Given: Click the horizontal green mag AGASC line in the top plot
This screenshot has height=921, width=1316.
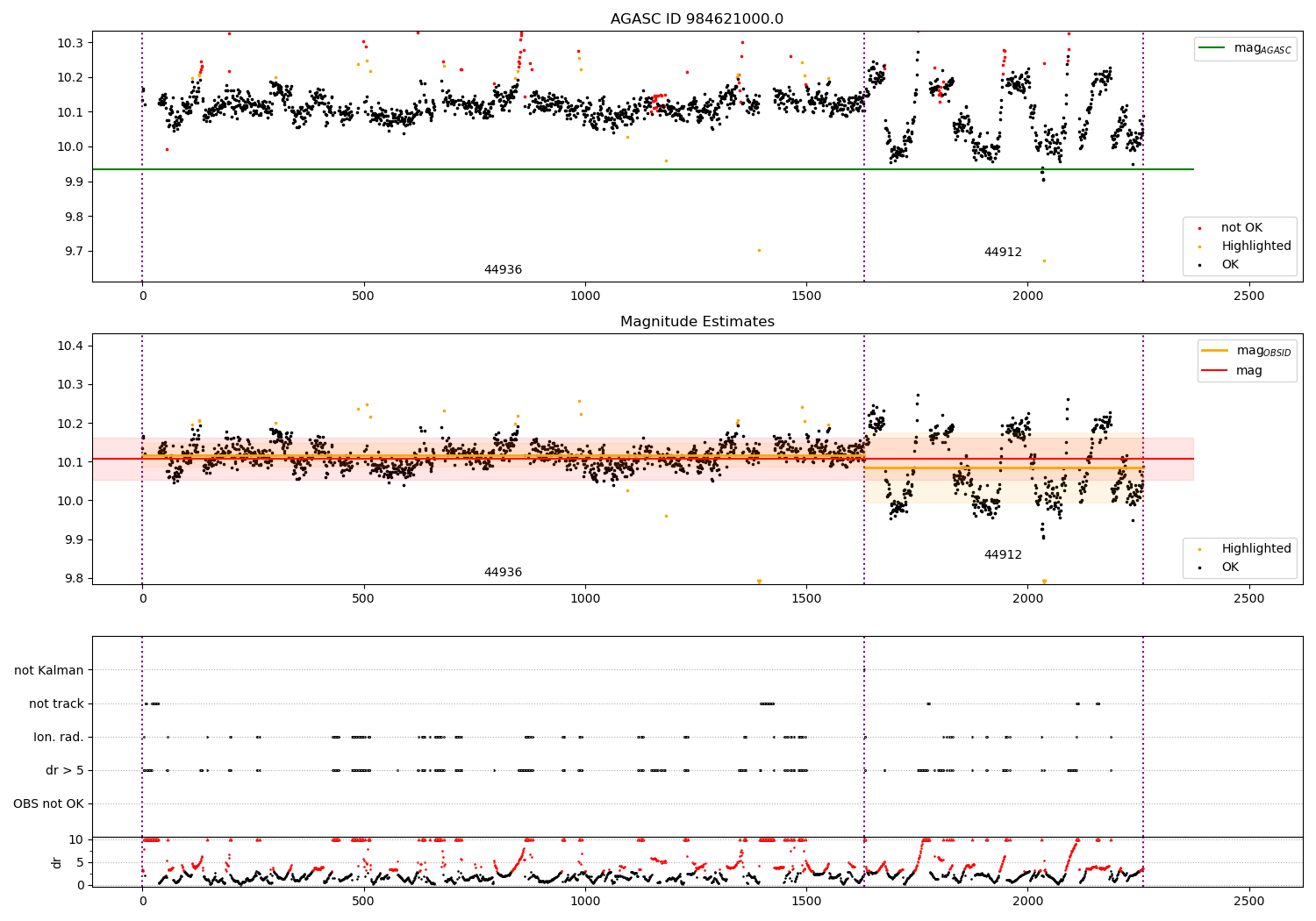Looking at the screenshot, I should 642,169.
